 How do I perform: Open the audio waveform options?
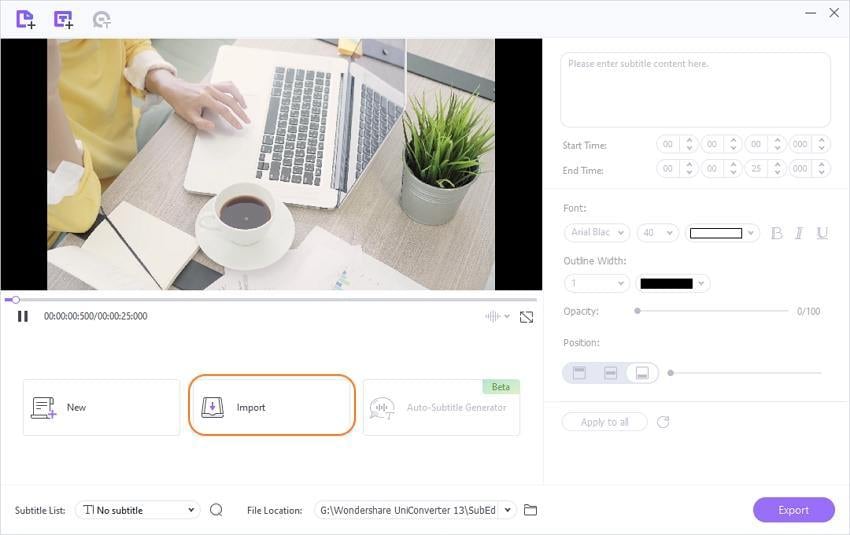[x=492, y=316]
